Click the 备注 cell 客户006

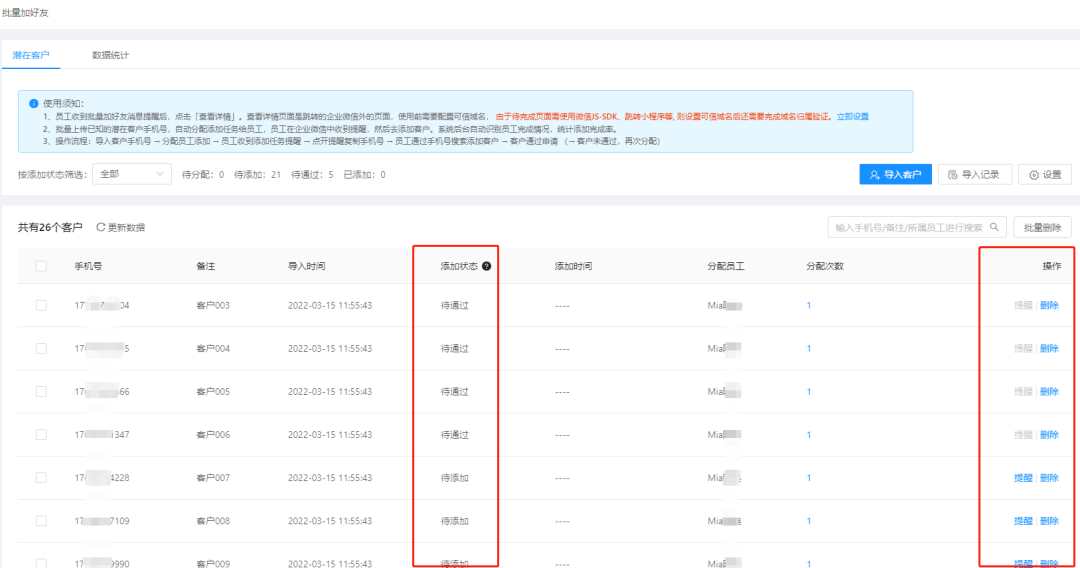click(213, 434)
